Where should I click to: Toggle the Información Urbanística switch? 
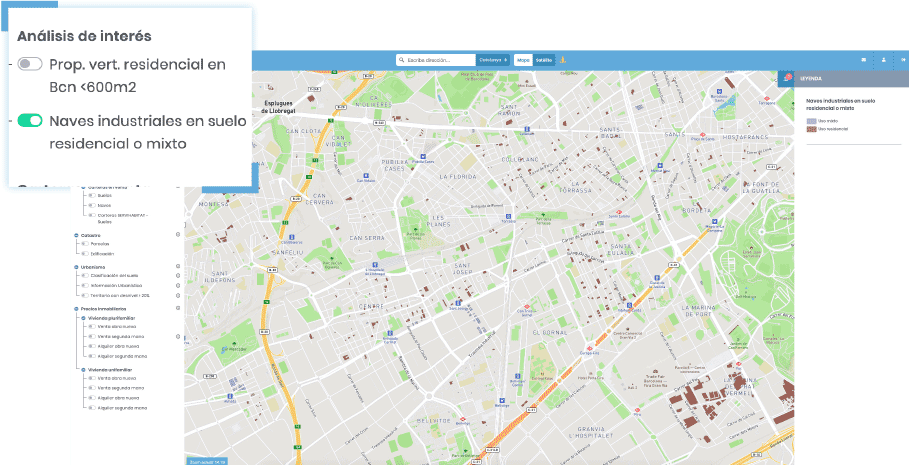point(85,286)
